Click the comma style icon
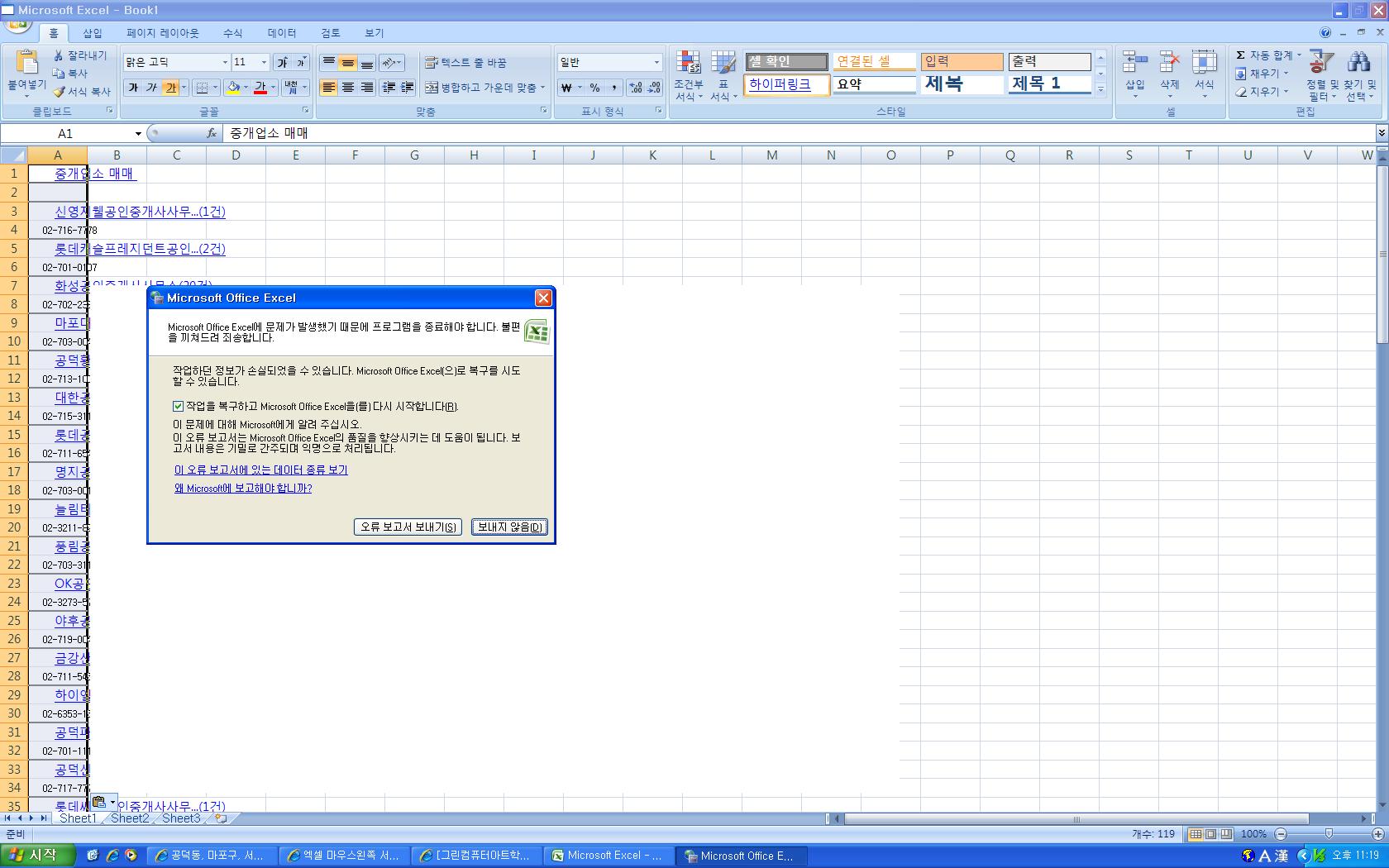1389x868 pixels. (x=614, y=88)
